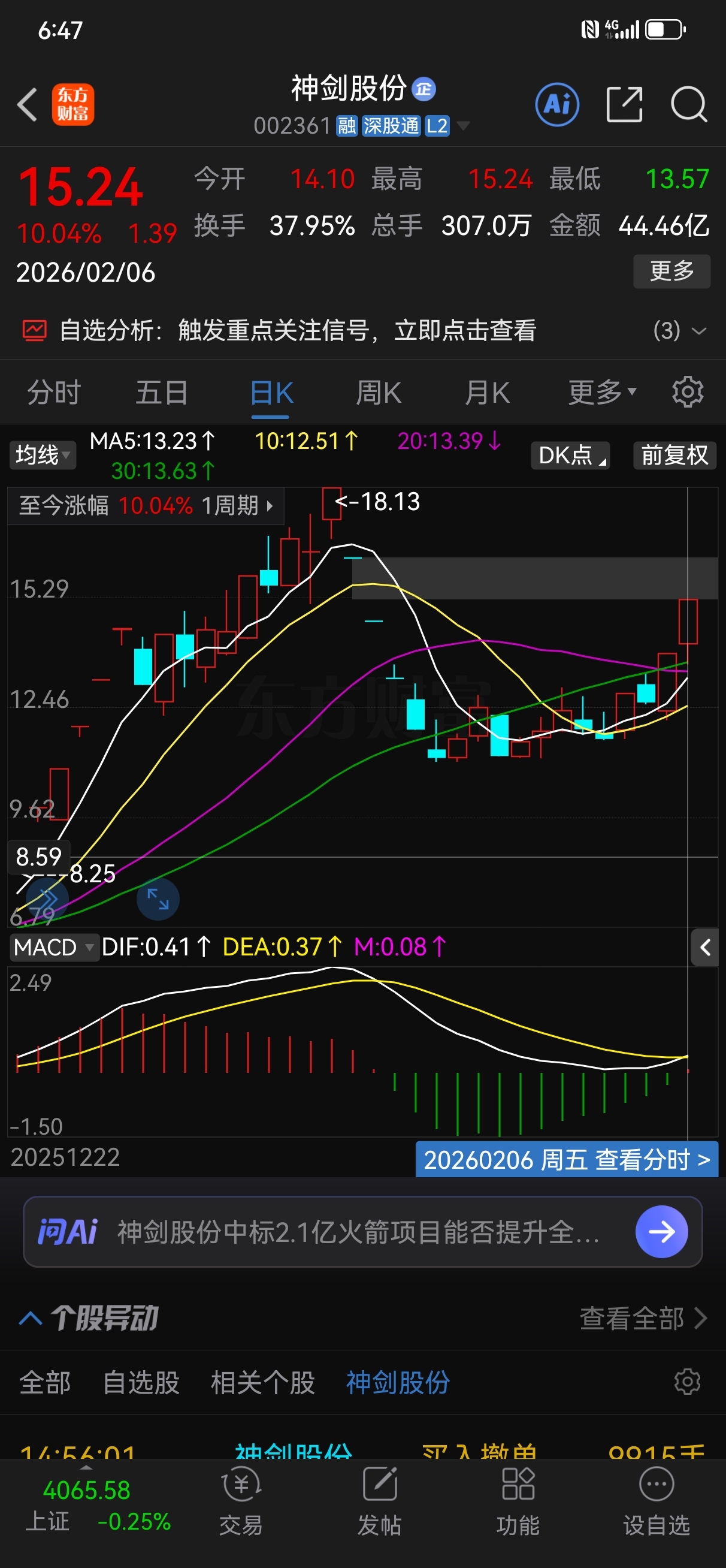Switch to the 五日 tab
The height and width of the screenshot is (1568, 726).
pyautogui.click(x=161, y=392)
